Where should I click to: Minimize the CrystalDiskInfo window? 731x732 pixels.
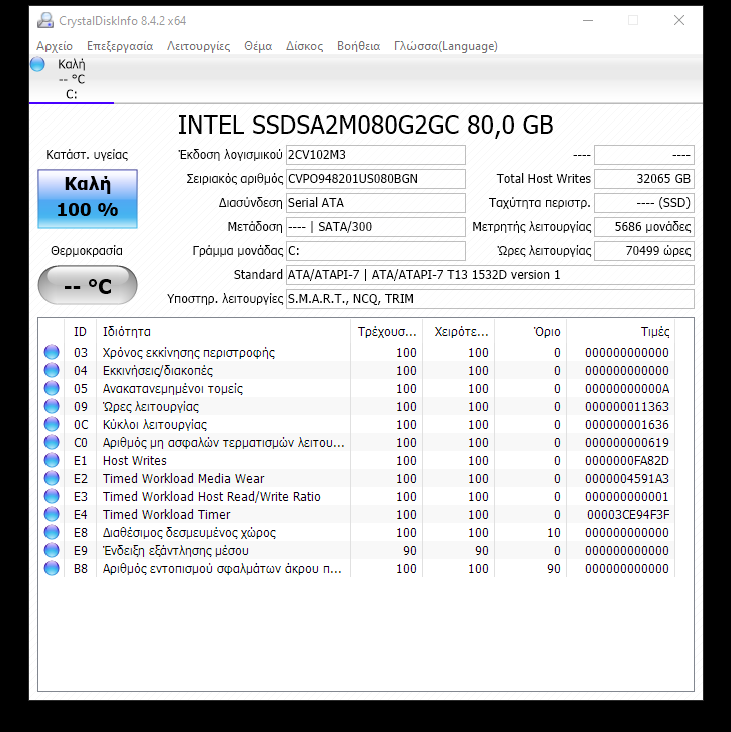(588, 20)
